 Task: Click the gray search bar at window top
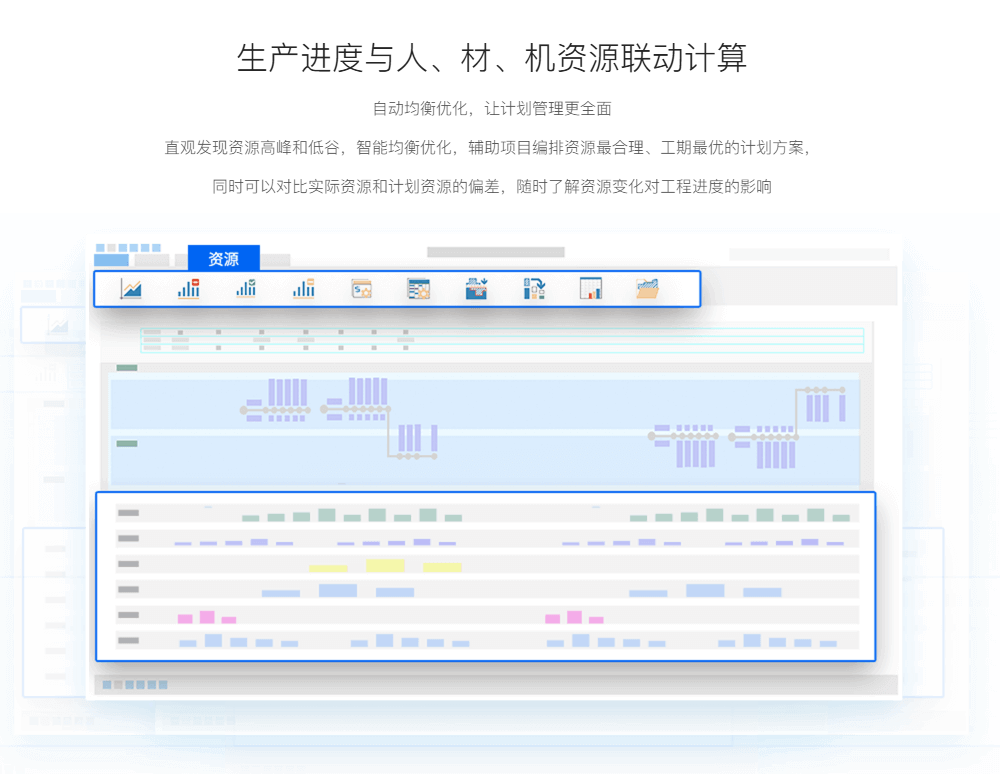click(x=495, y=252)
